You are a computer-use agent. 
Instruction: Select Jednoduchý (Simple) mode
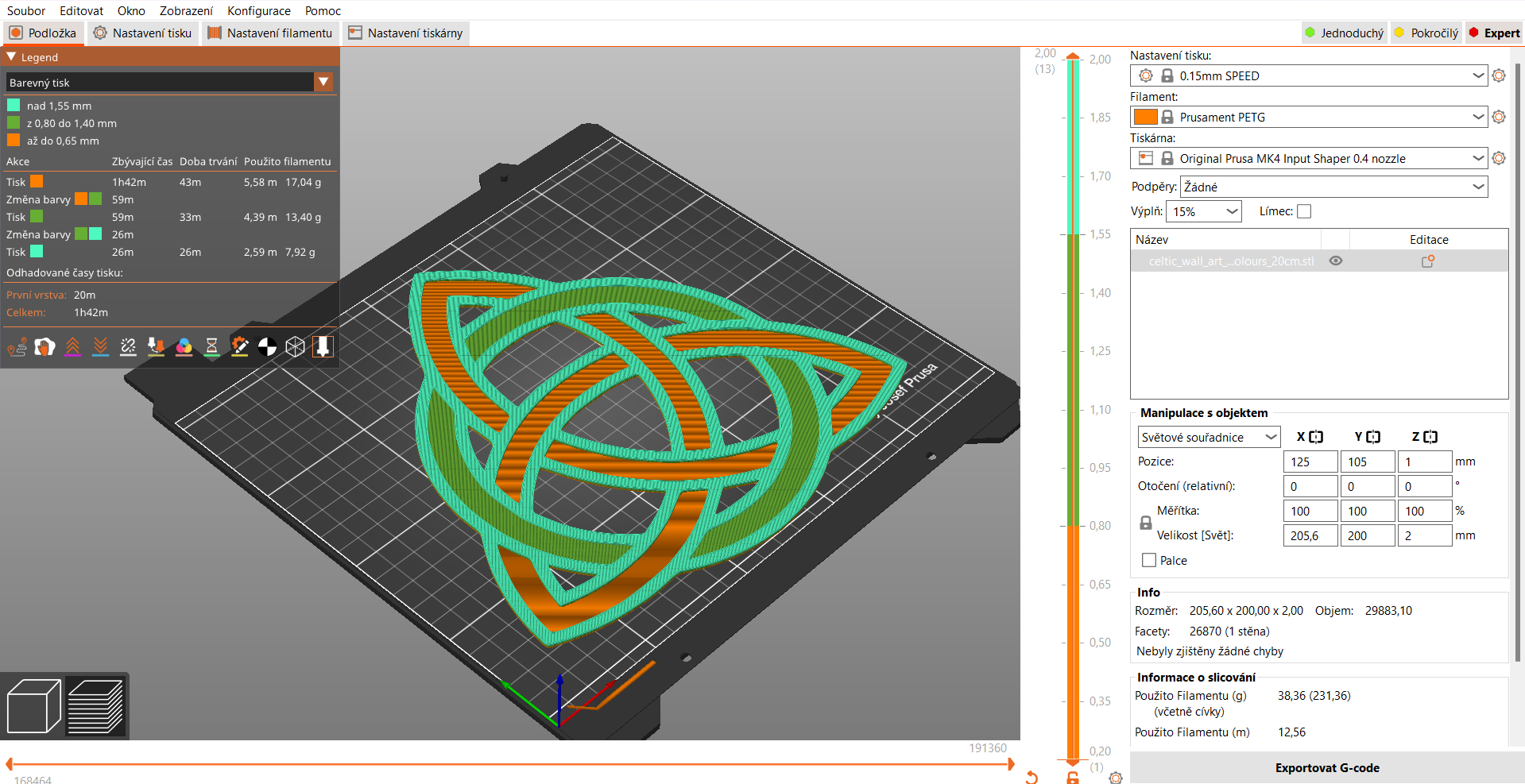point(1345,33)
